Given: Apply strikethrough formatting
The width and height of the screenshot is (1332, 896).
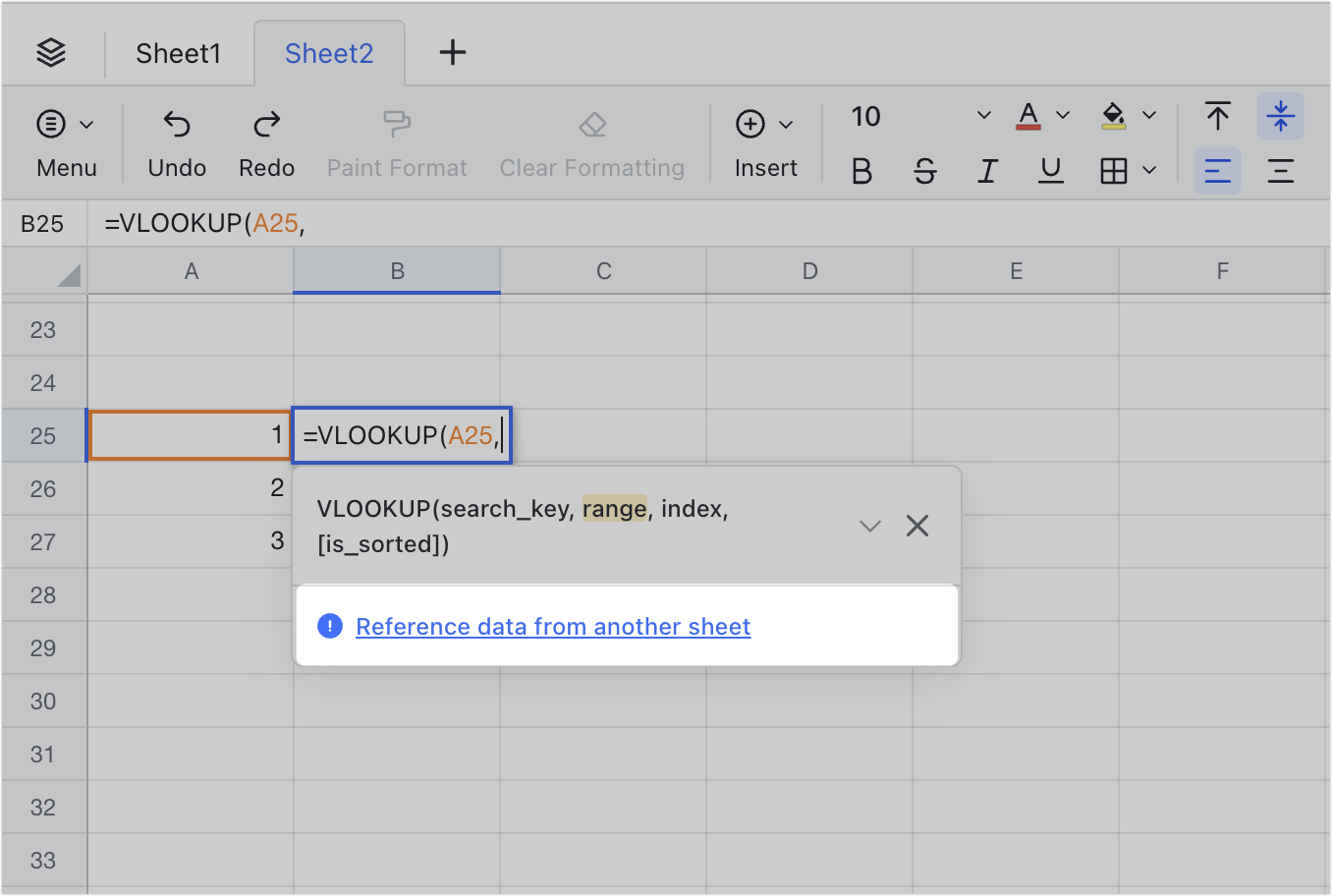Looking at the screenshot, I should tap(924, 172).
